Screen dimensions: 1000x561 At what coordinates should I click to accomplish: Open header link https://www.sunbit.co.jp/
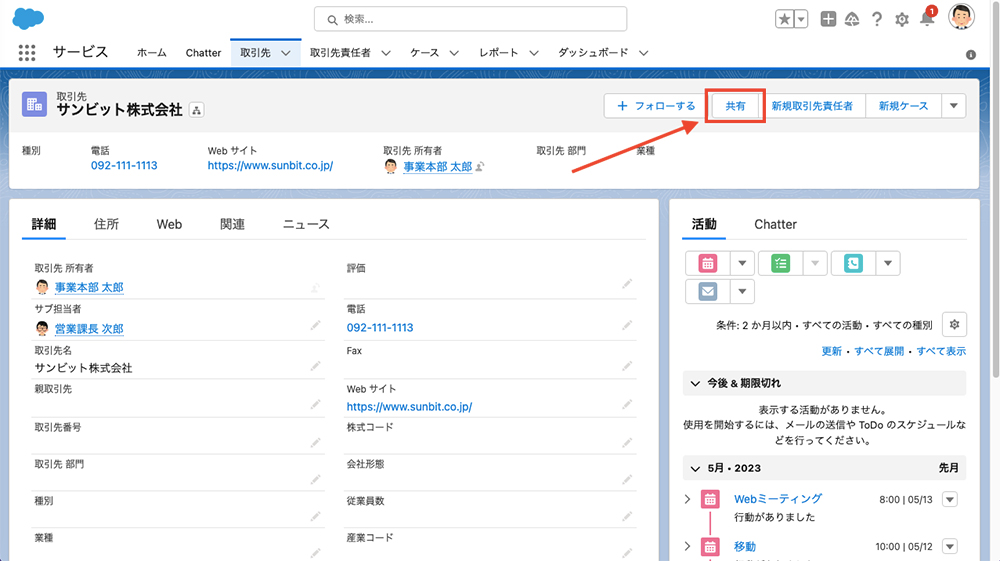click(x=270, y=166)
